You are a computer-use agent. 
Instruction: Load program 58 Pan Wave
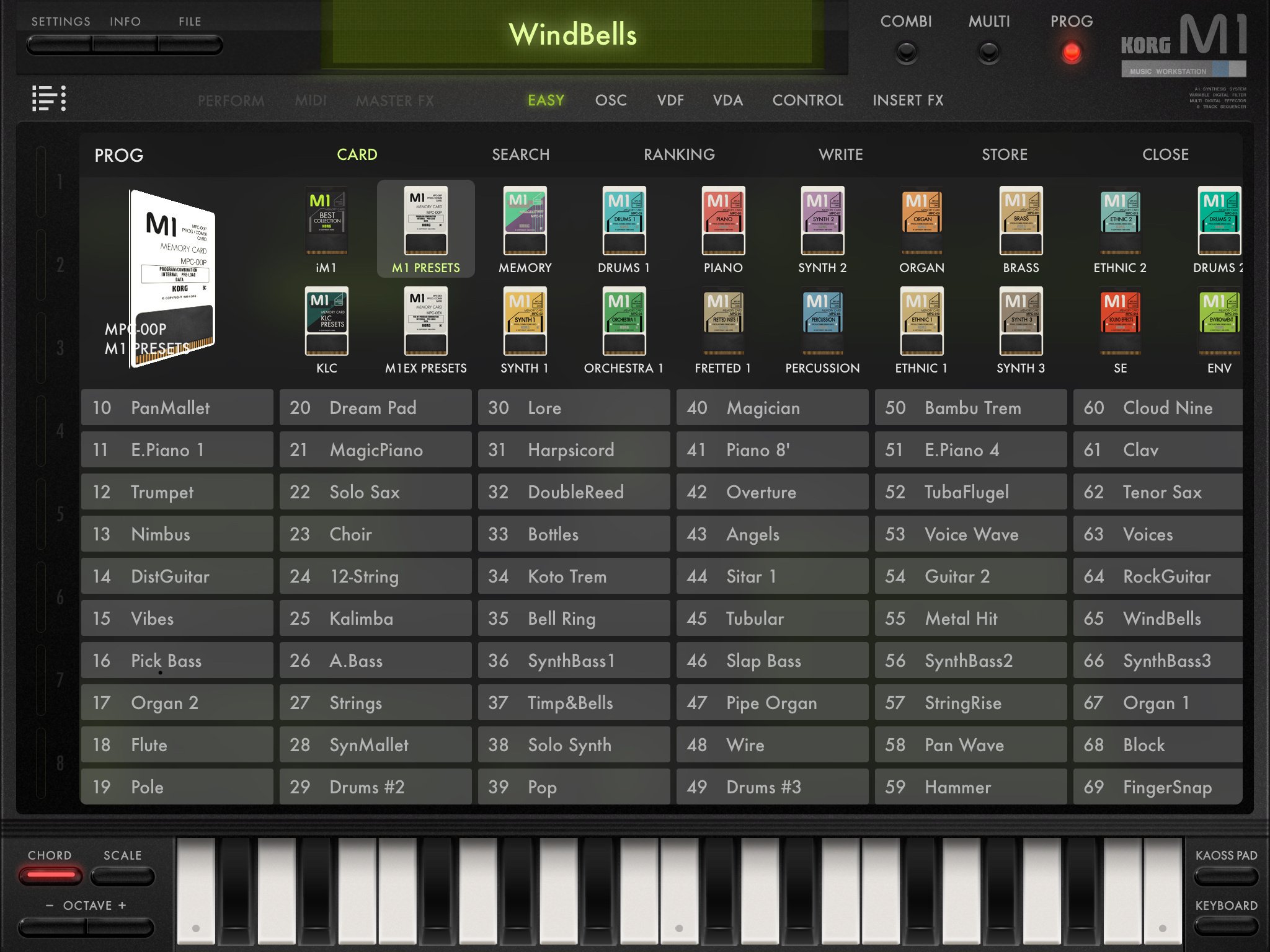[970, 745]
